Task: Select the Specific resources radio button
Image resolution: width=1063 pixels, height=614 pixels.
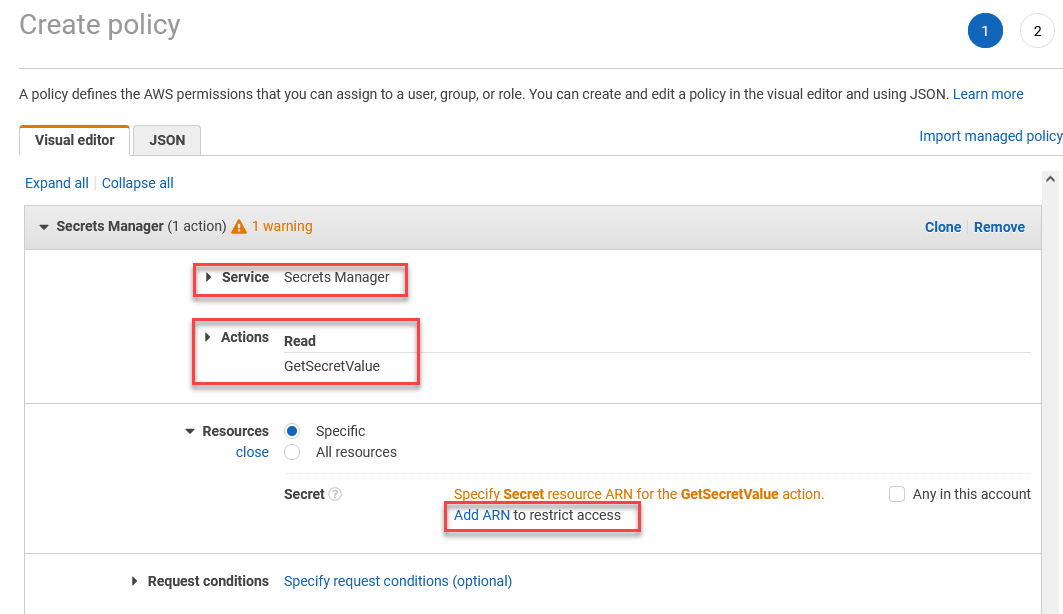Action: (x=292, y=431)
